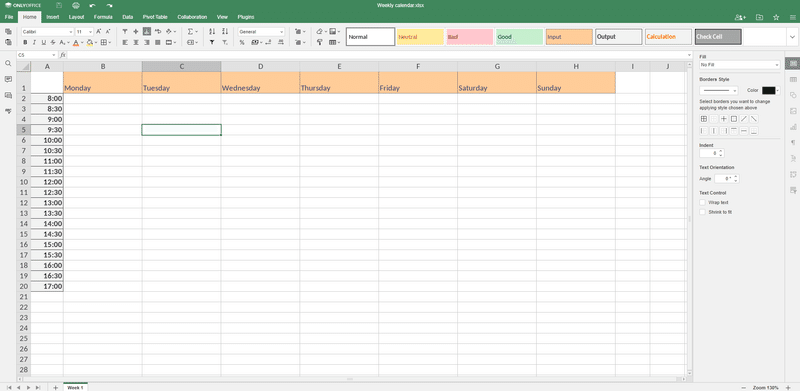Switch to the Layout tab

coord(77,17)
